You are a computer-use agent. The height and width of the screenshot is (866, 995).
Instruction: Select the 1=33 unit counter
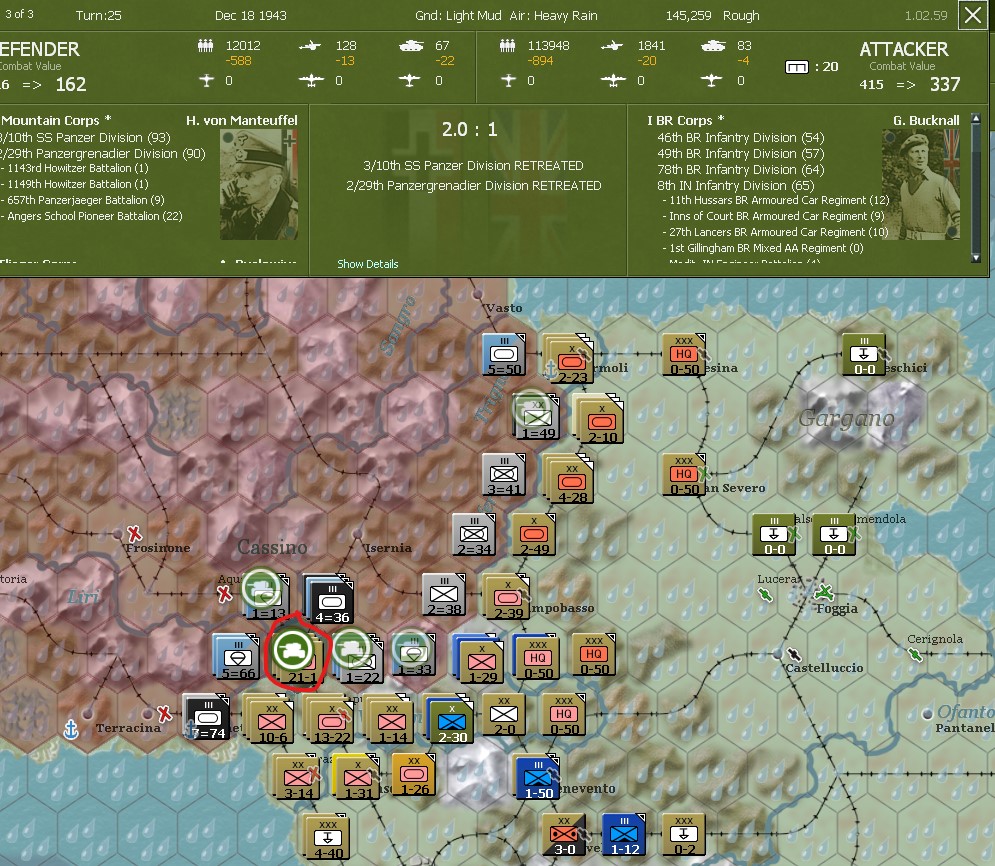tap(414, 655)
